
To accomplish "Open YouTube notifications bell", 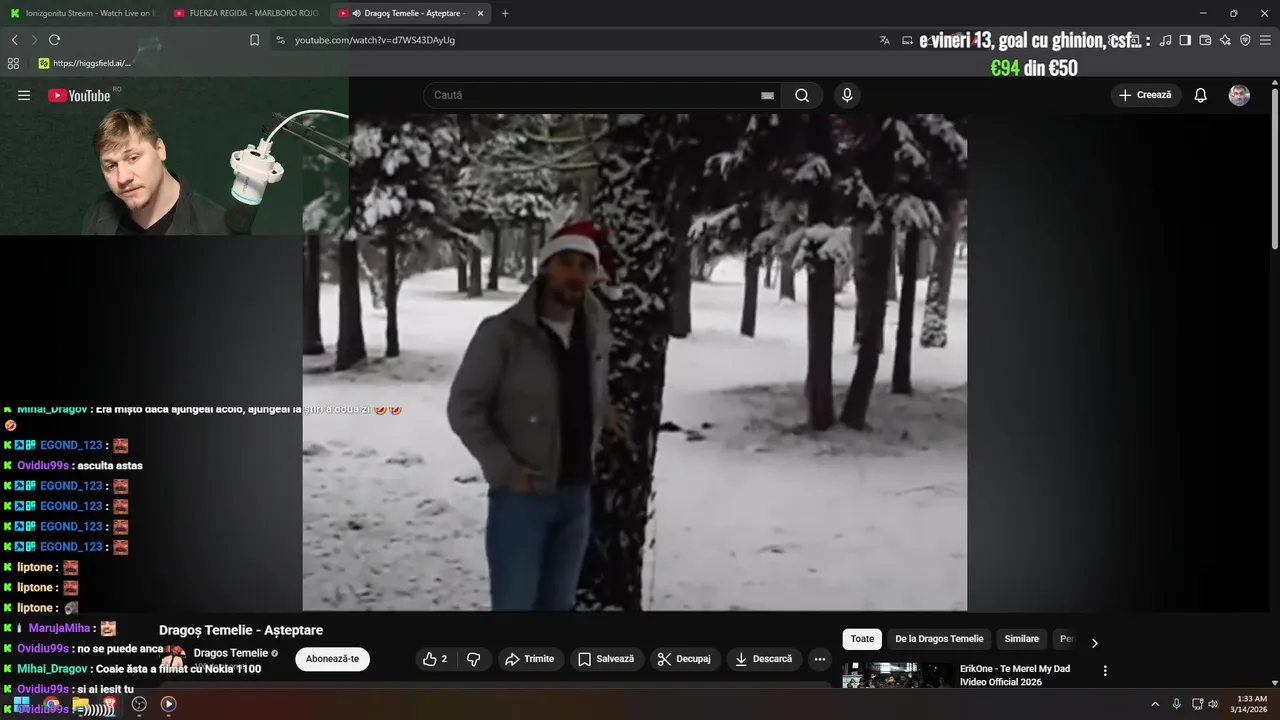I will (1201, 95).
